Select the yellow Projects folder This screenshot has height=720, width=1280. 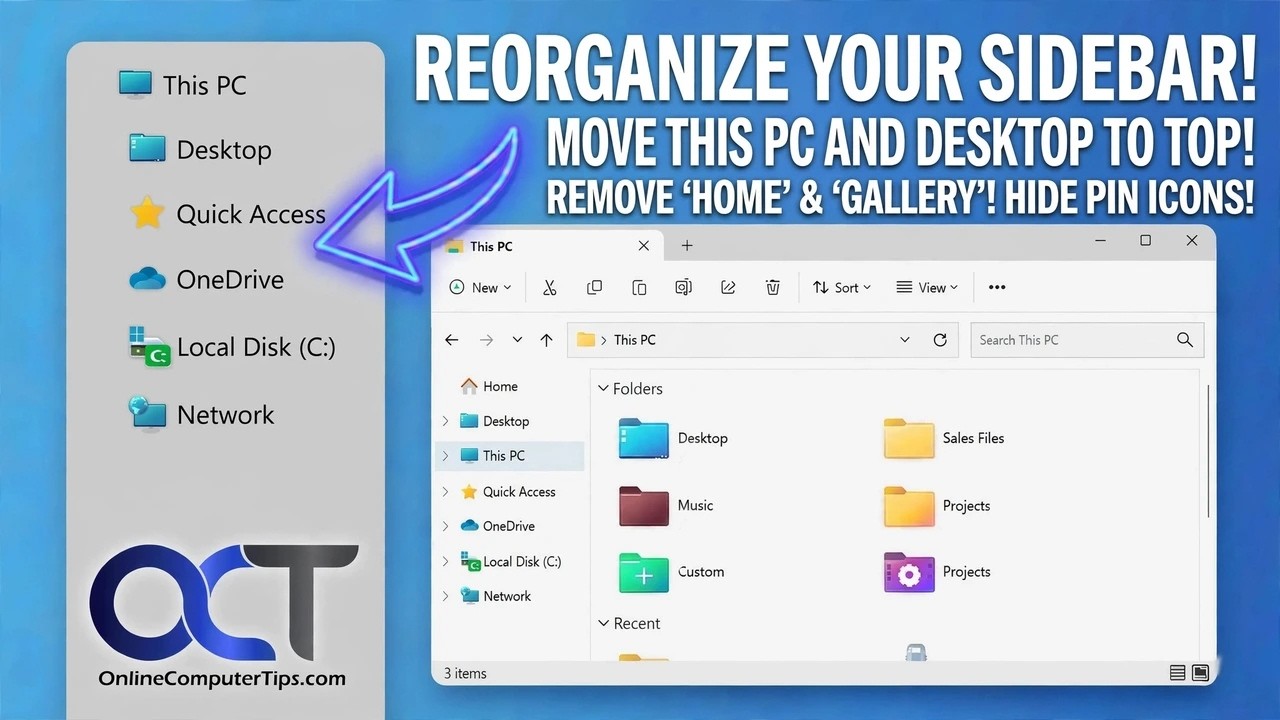click(937, 506)
